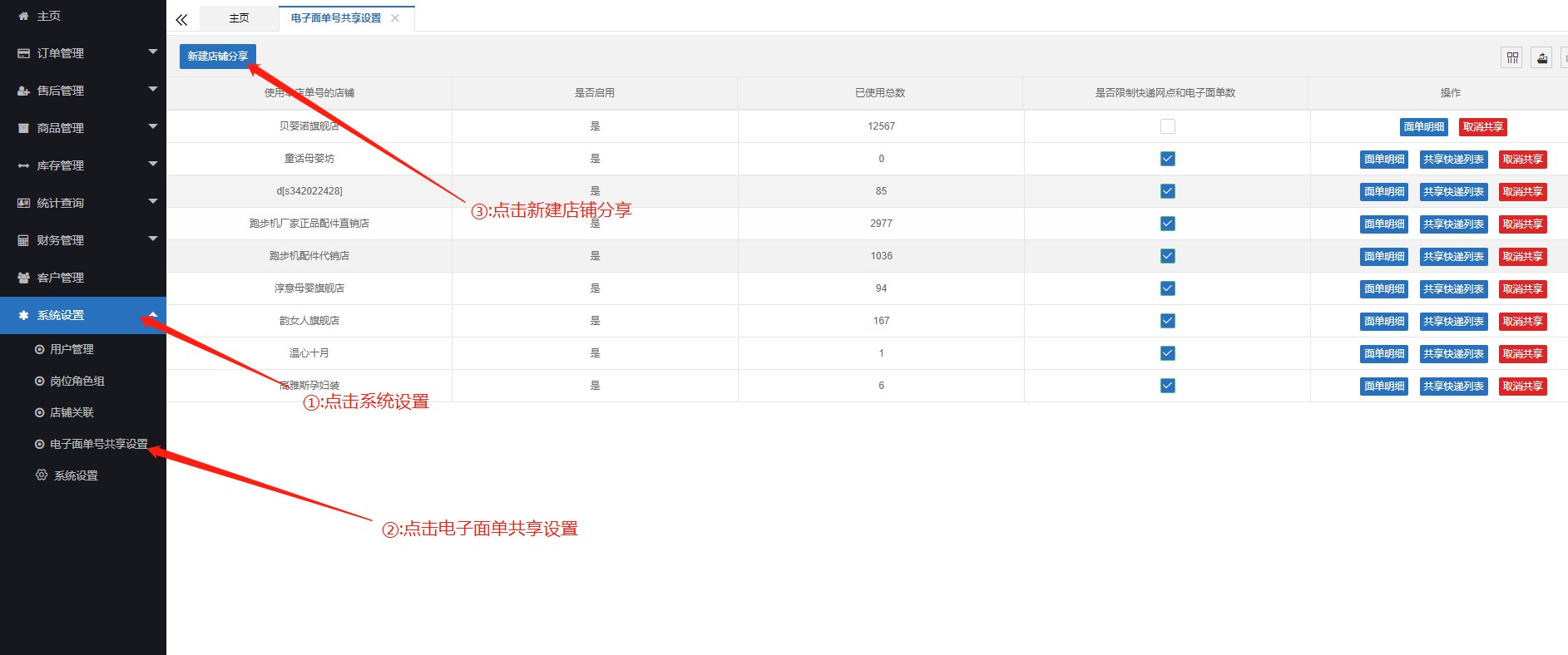Collapse the 系统设置 section arrow
This screenshot has width=1568, height=655.
point(152,314)
